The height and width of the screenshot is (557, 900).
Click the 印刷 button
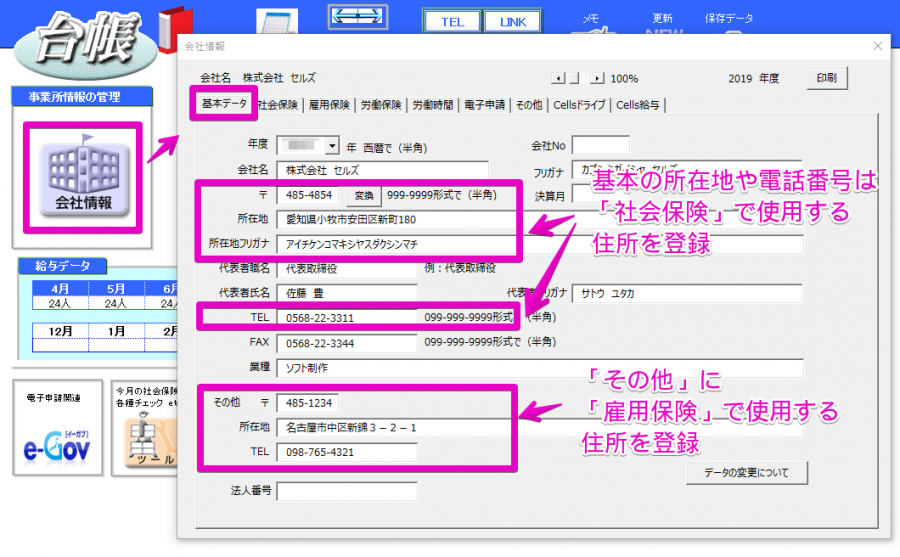pos(827,78)
